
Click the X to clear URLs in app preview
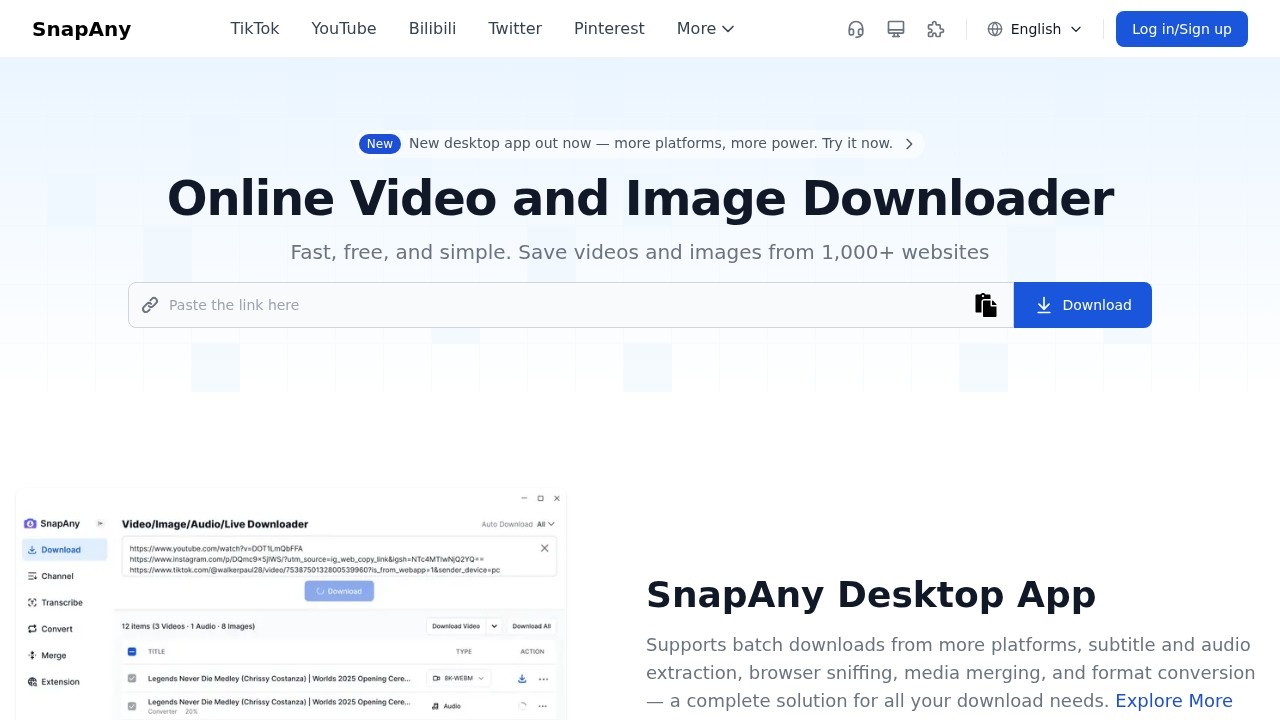[544, 548]
